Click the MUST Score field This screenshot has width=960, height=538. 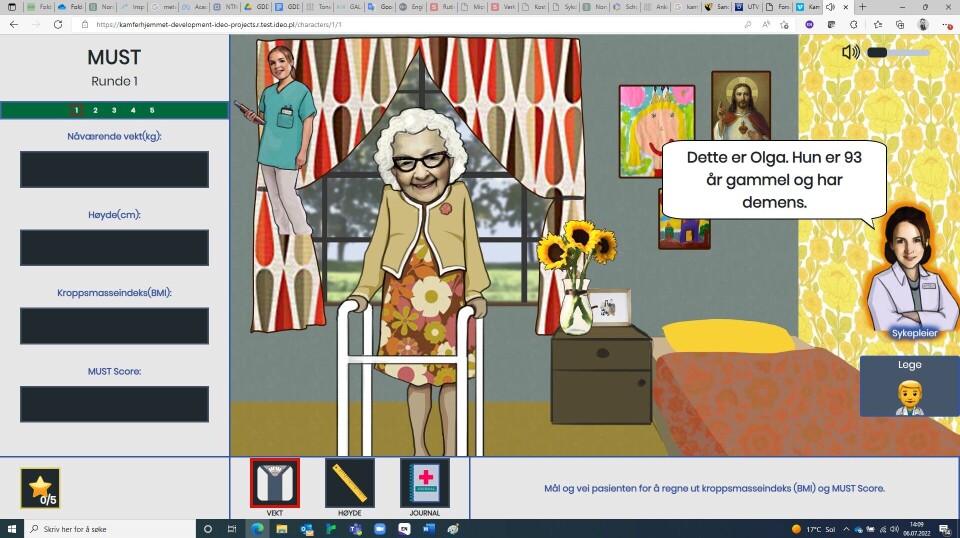(x=114, y=404)
